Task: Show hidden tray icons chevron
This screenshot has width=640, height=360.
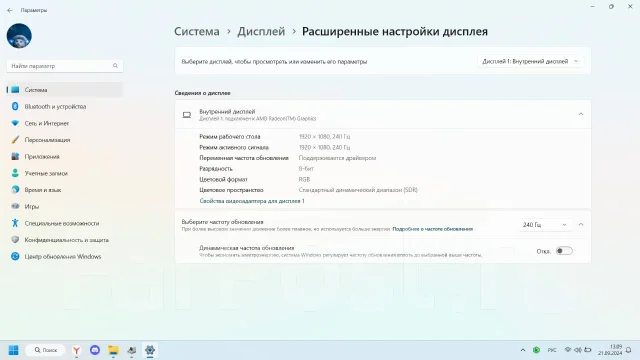Action: (x=523, y=350)
